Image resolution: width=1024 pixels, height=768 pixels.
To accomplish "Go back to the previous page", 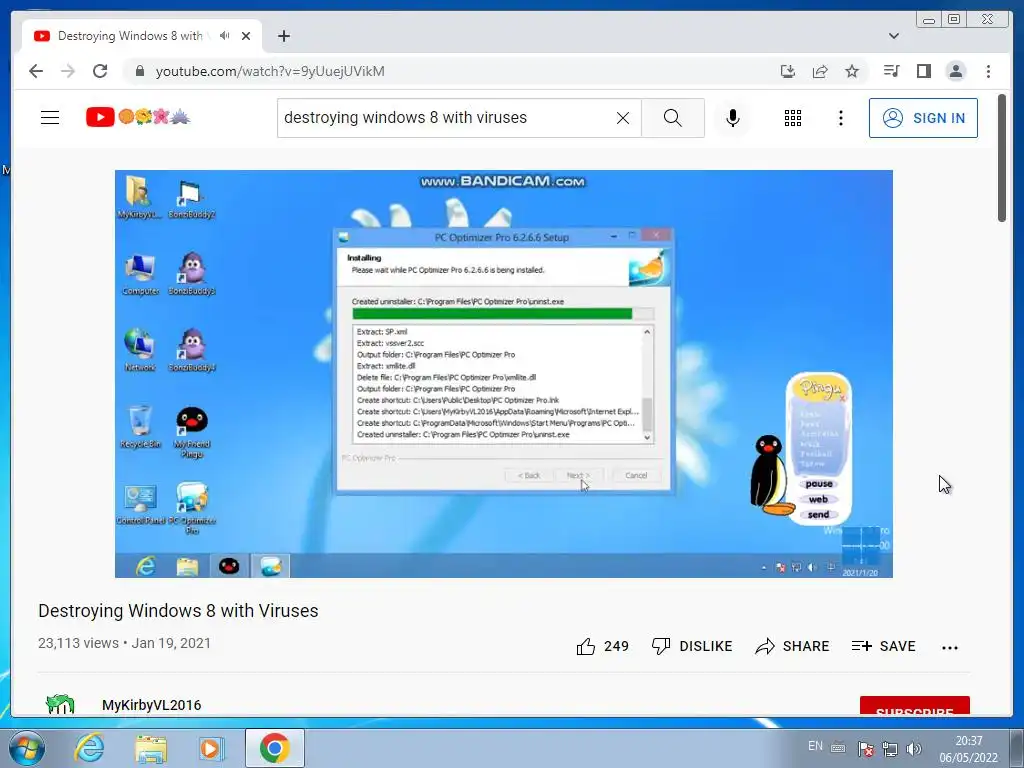I will pos(36,71).
